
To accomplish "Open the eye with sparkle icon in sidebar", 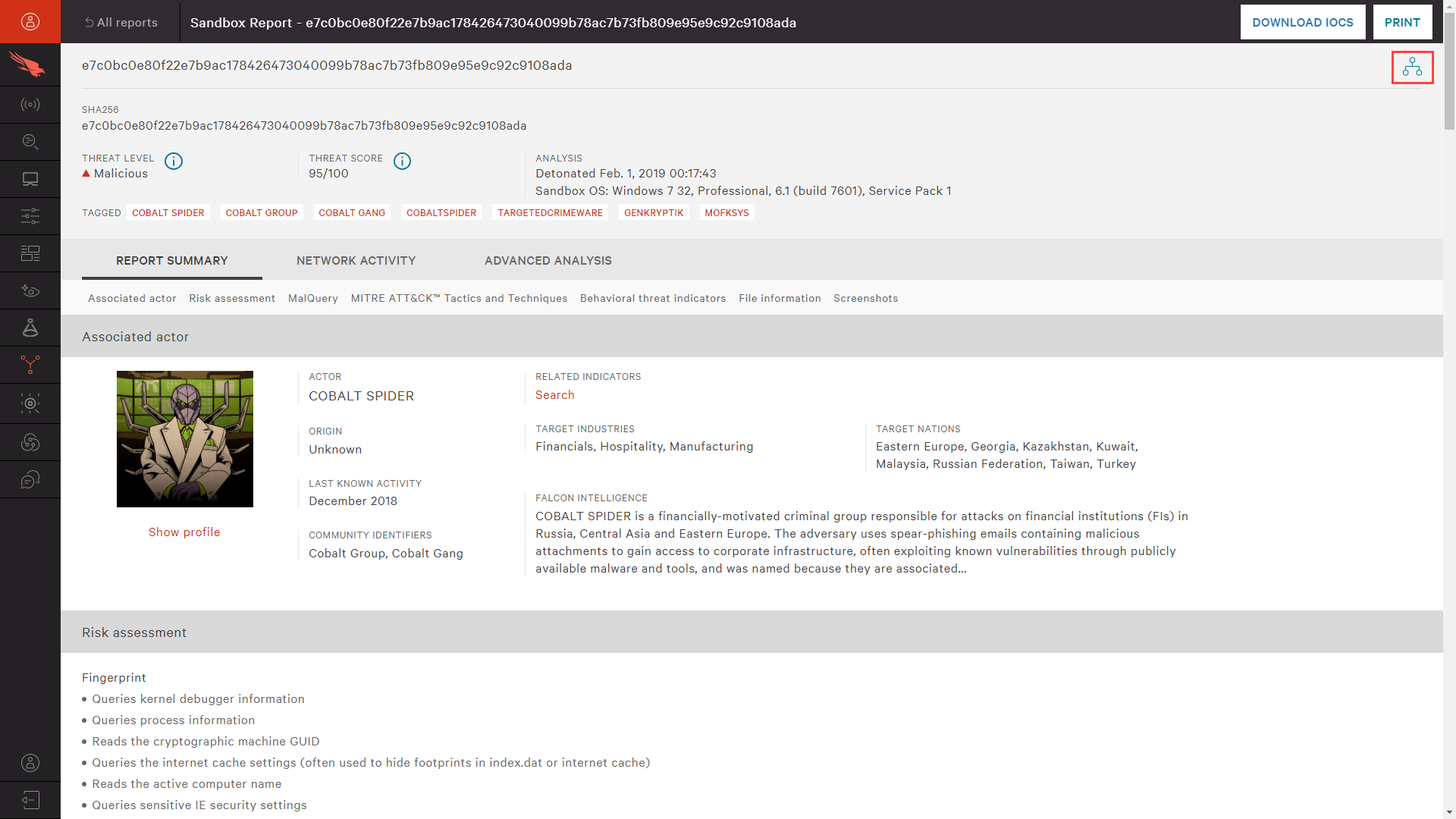I will point(30,290).
